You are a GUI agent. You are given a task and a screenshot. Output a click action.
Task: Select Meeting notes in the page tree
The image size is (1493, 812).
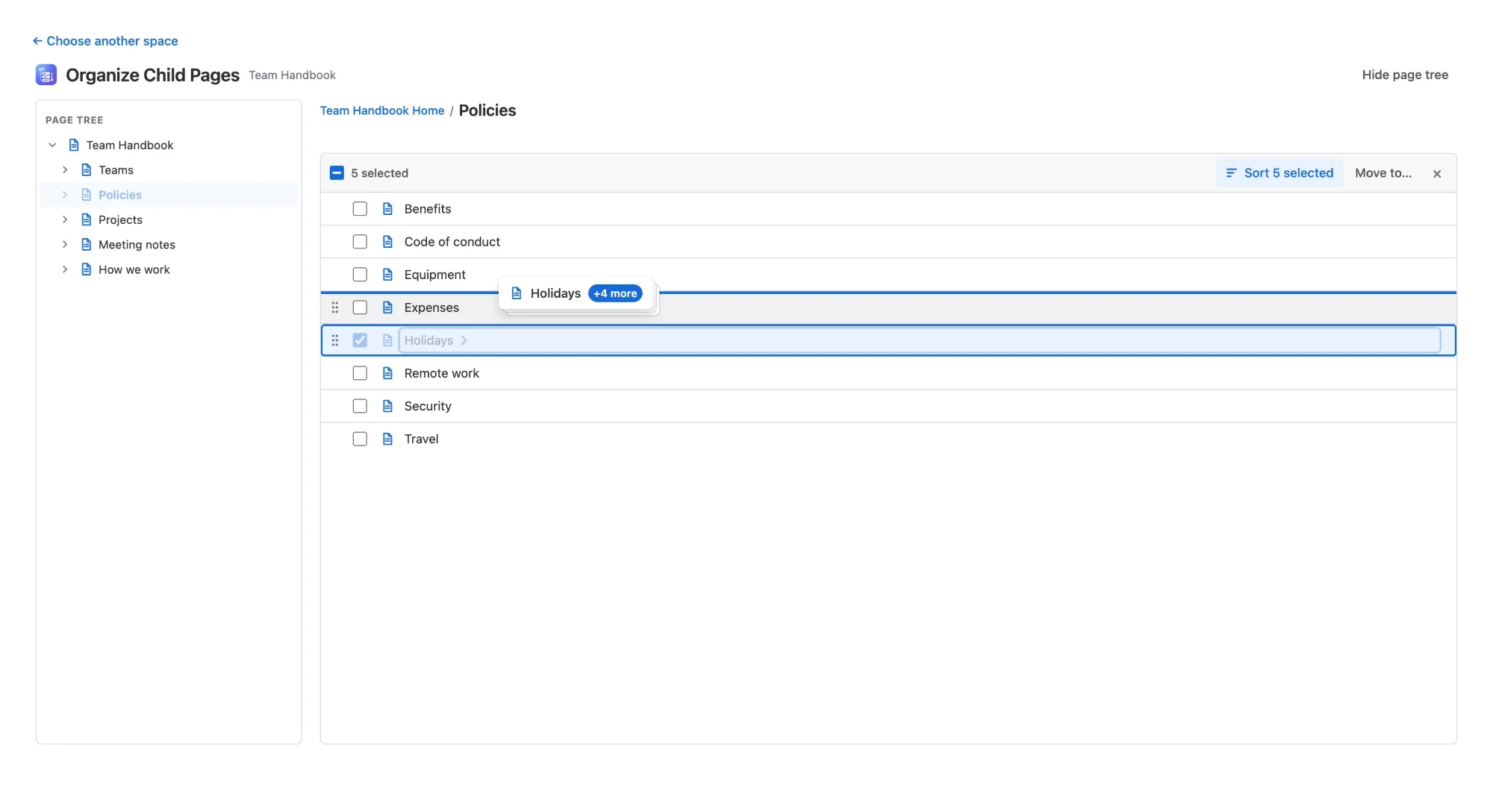pyautogui.click(x=137, y=245)
